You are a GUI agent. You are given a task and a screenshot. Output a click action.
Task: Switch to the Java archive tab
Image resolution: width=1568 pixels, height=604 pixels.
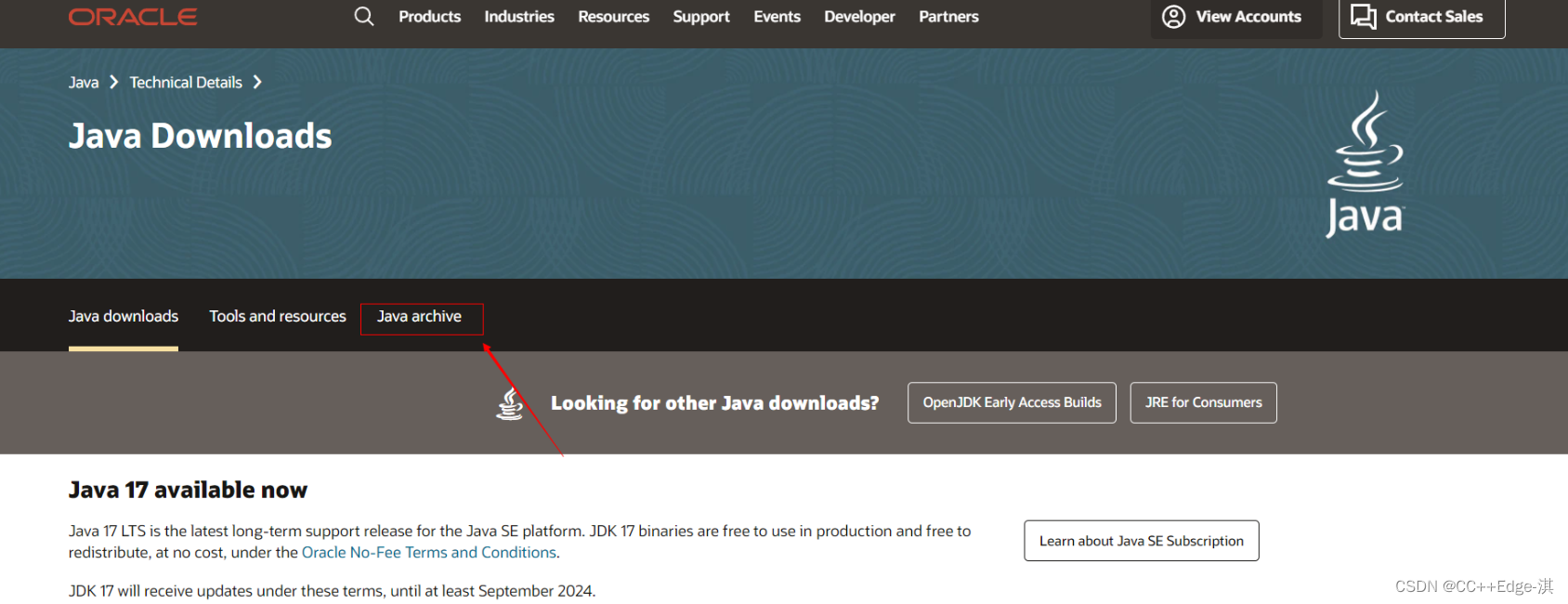click(x=420, y=316)
